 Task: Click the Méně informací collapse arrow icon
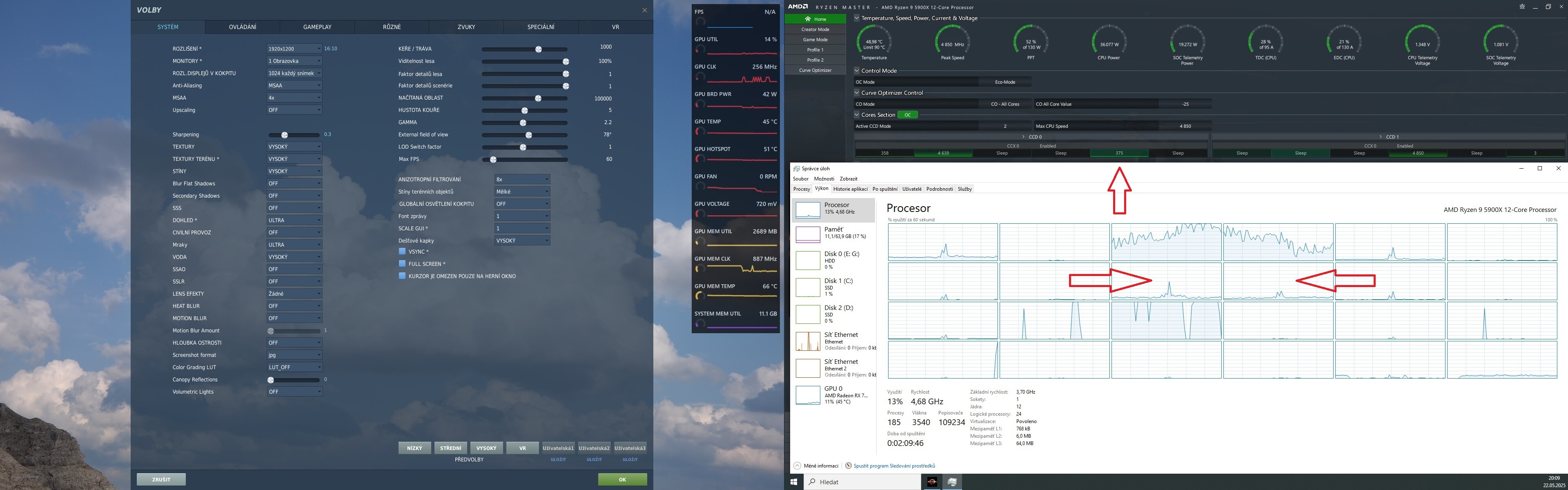click(797, 465)
